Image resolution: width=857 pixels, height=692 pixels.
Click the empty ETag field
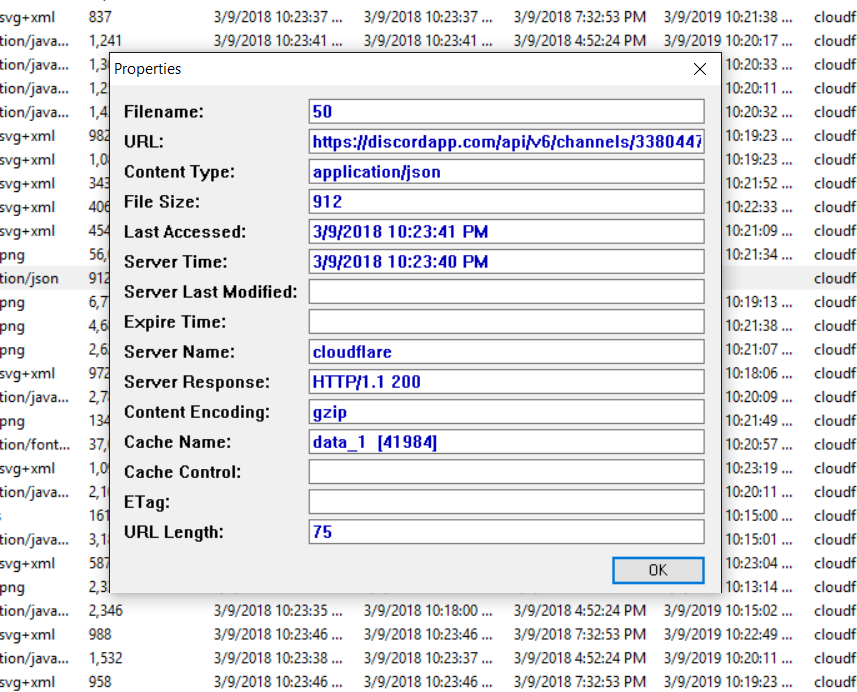click(505, 501)
